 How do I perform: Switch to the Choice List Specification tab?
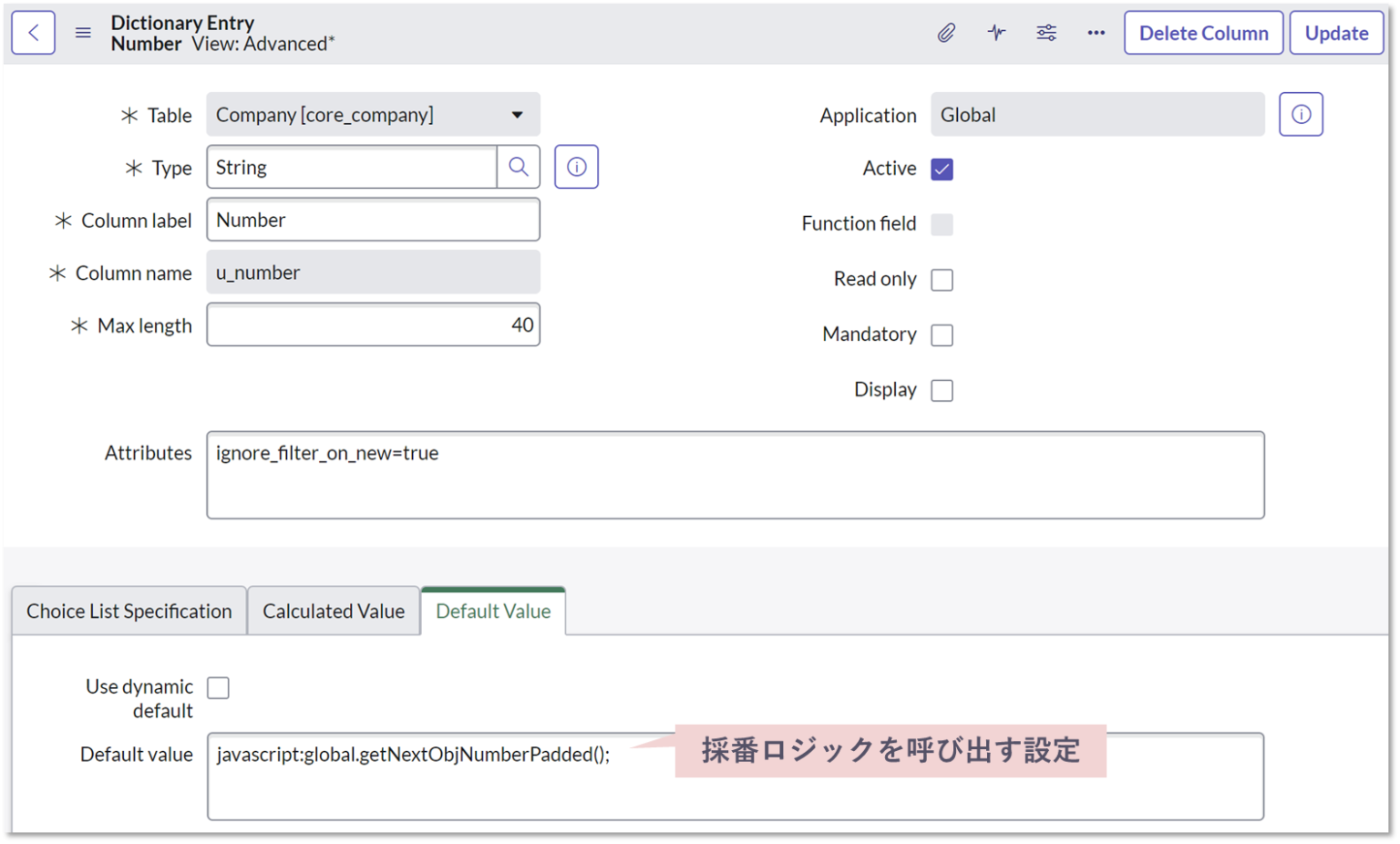pyautogui.click(x=129, y=611)
